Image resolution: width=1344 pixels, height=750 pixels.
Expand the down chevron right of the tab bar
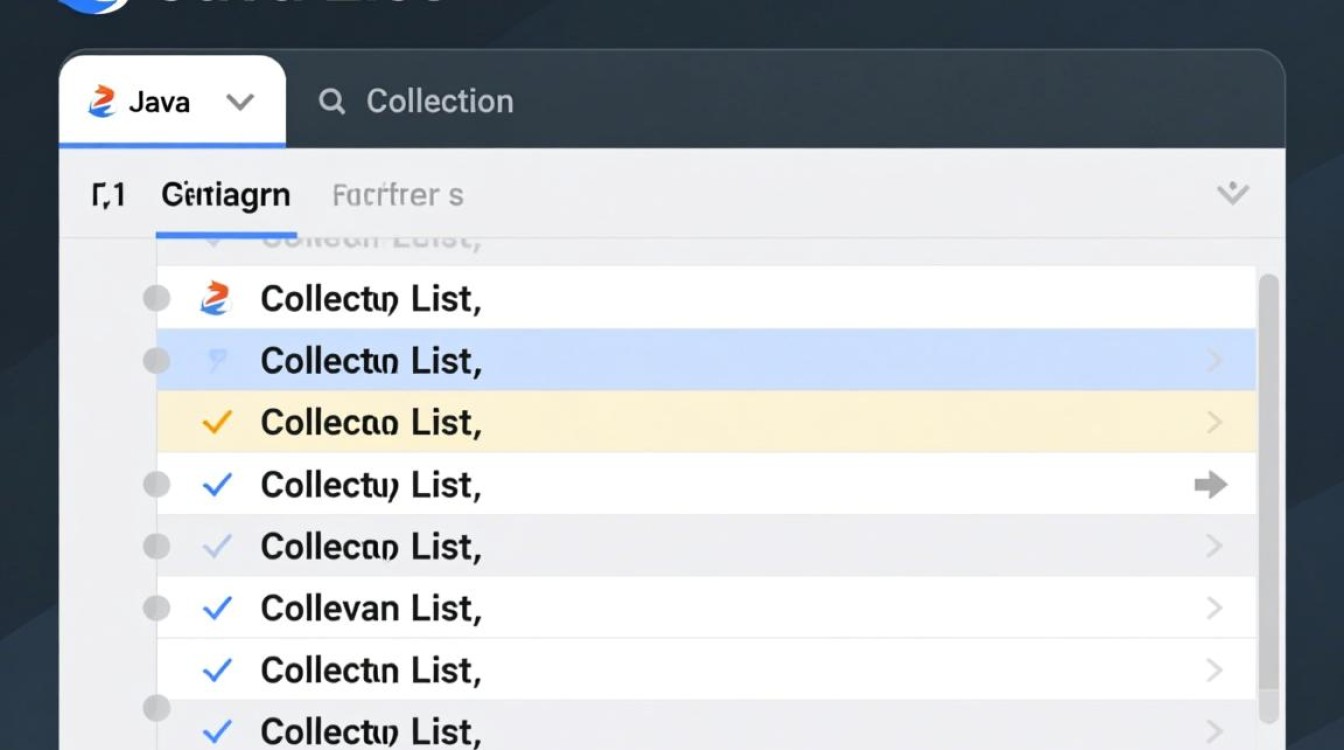point(1232,193)
